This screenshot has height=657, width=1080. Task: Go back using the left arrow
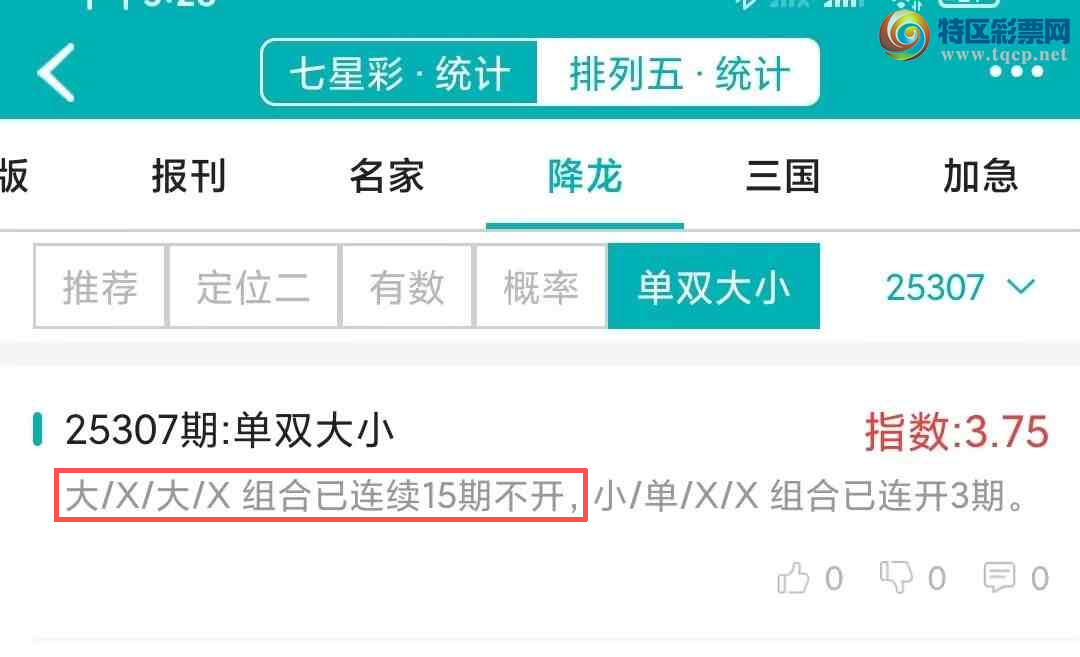56,73
